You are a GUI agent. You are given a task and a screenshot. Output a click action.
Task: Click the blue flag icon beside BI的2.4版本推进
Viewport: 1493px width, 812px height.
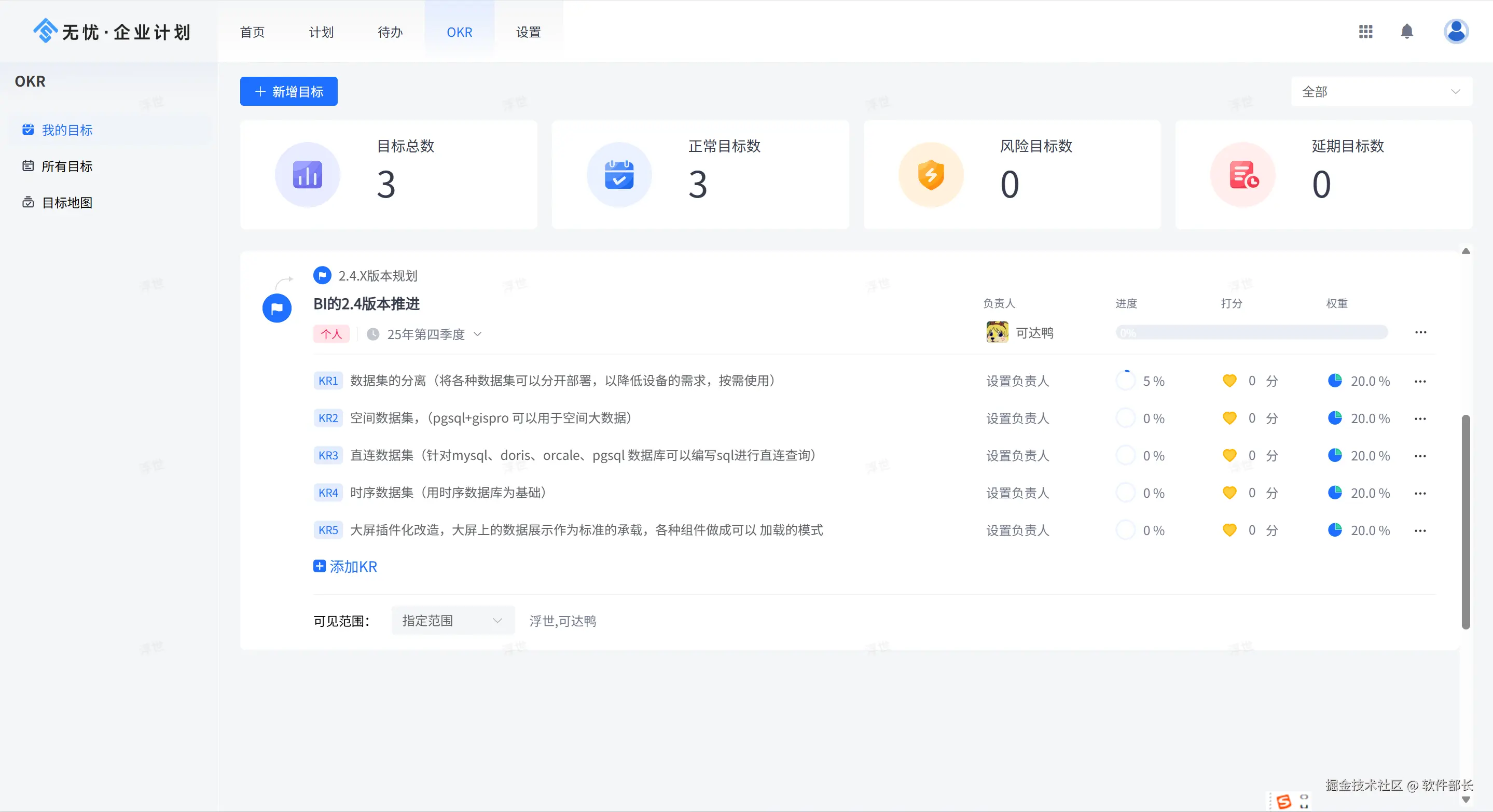point(277,308)
